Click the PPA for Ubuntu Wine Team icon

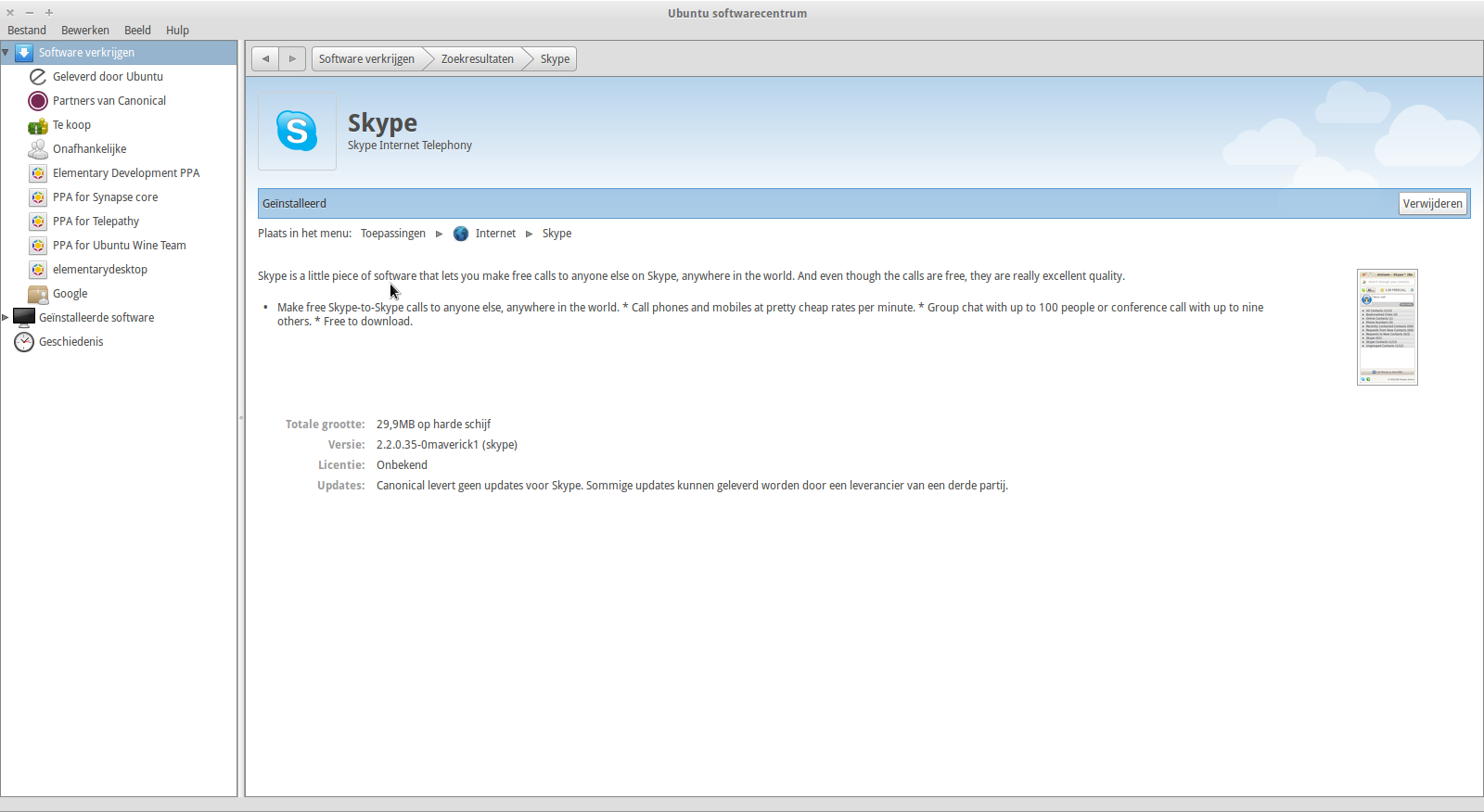38,246
